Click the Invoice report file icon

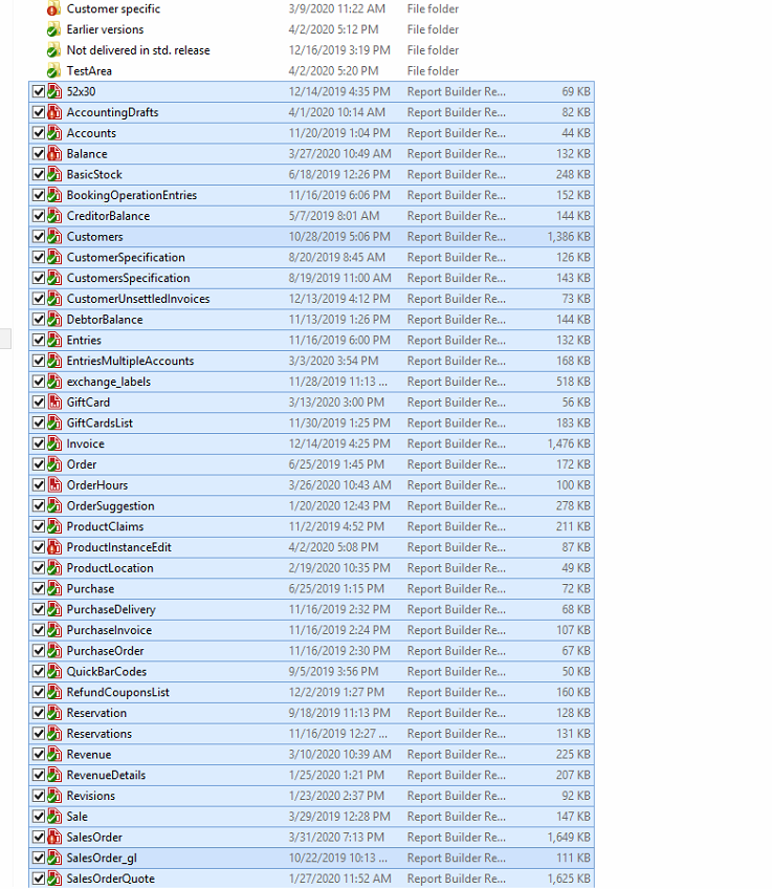[x=54, y=444]
